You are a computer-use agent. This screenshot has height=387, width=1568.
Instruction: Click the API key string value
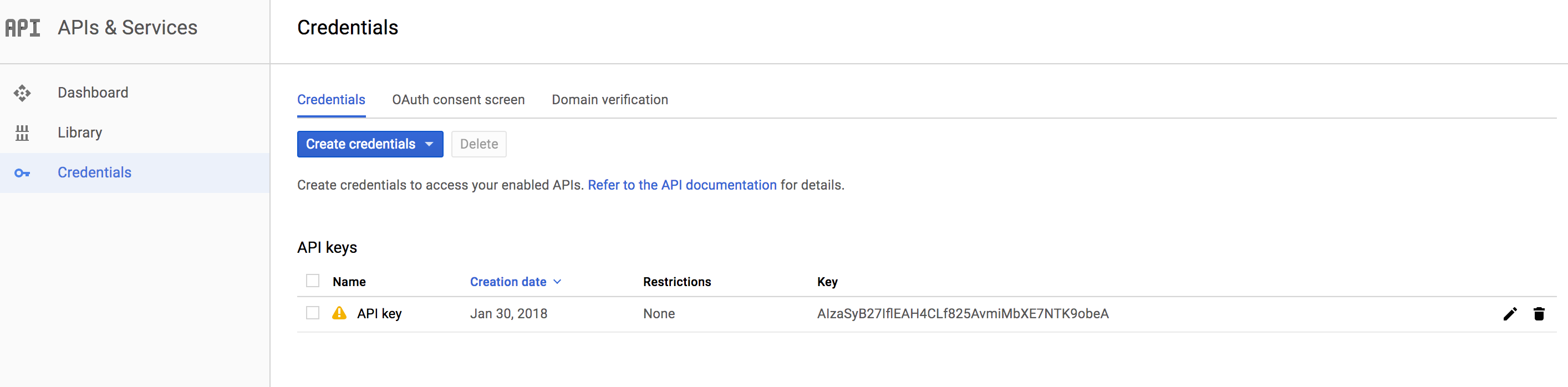963,314
